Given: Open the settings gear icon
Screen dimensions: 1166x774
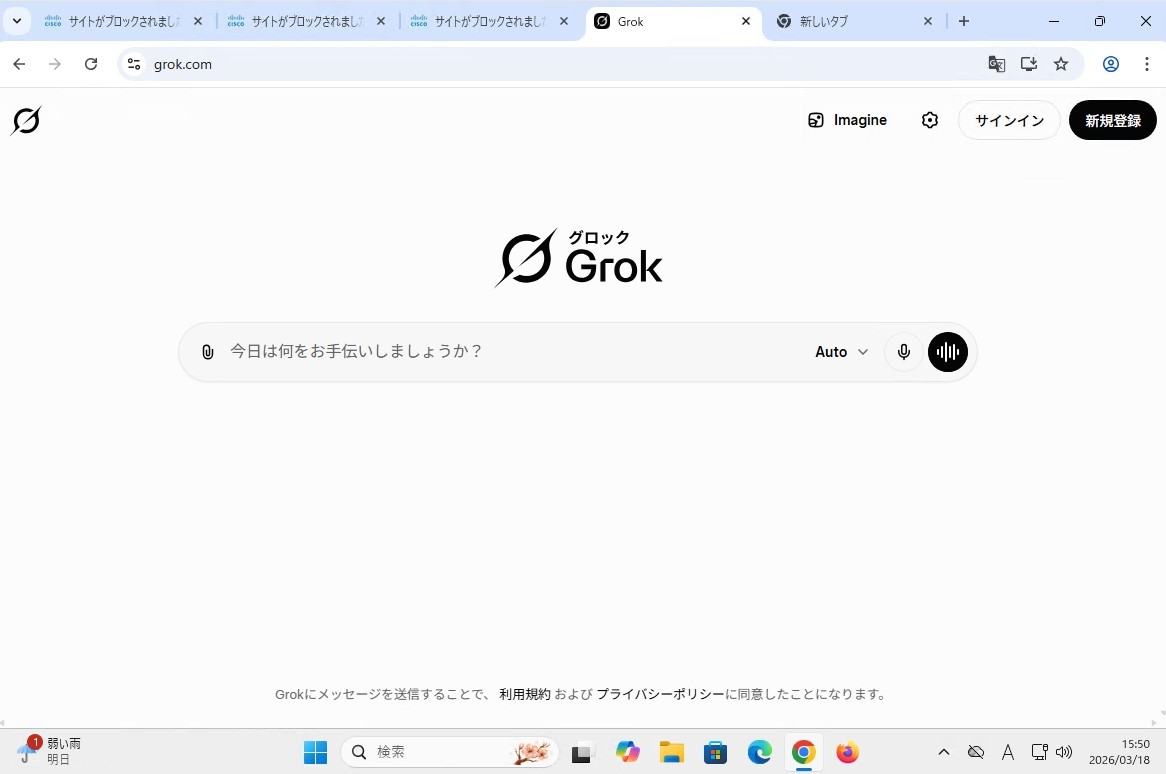Looking at the screenshot, I should point(930,120).
